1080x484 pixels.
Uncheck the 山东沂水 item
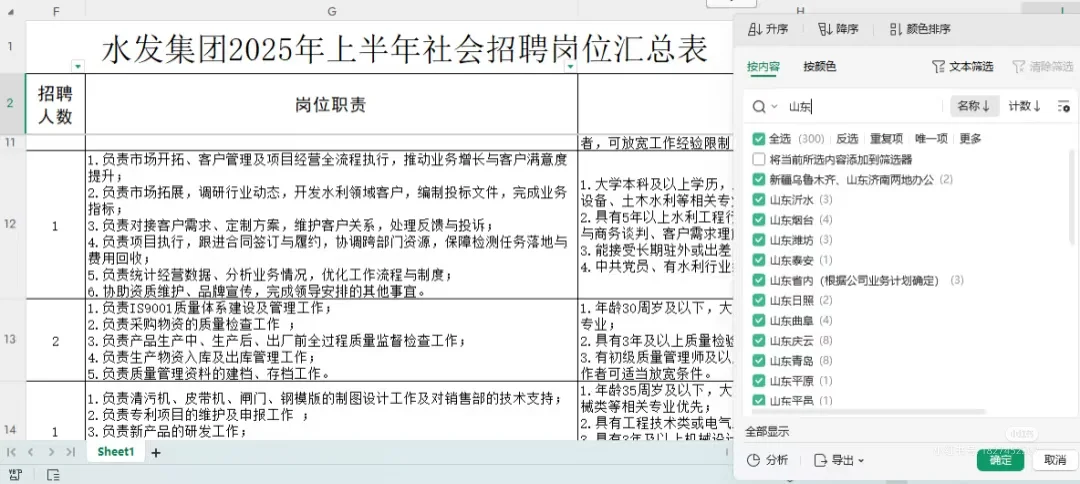pos(758,200)
